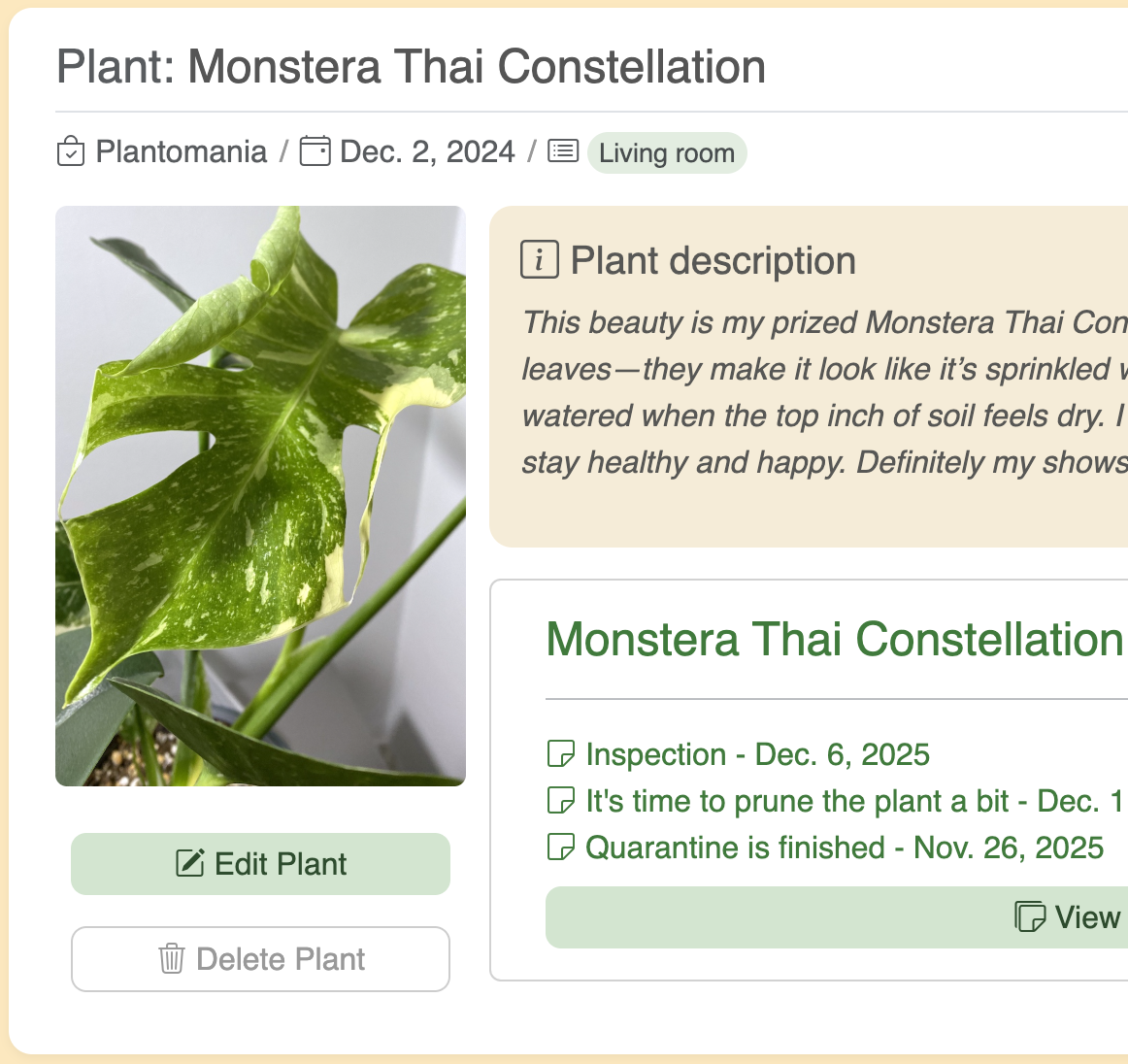Click the trash icon on Delete Plant
Screen dimensions: 1128x1064
[x=172, y=958]
